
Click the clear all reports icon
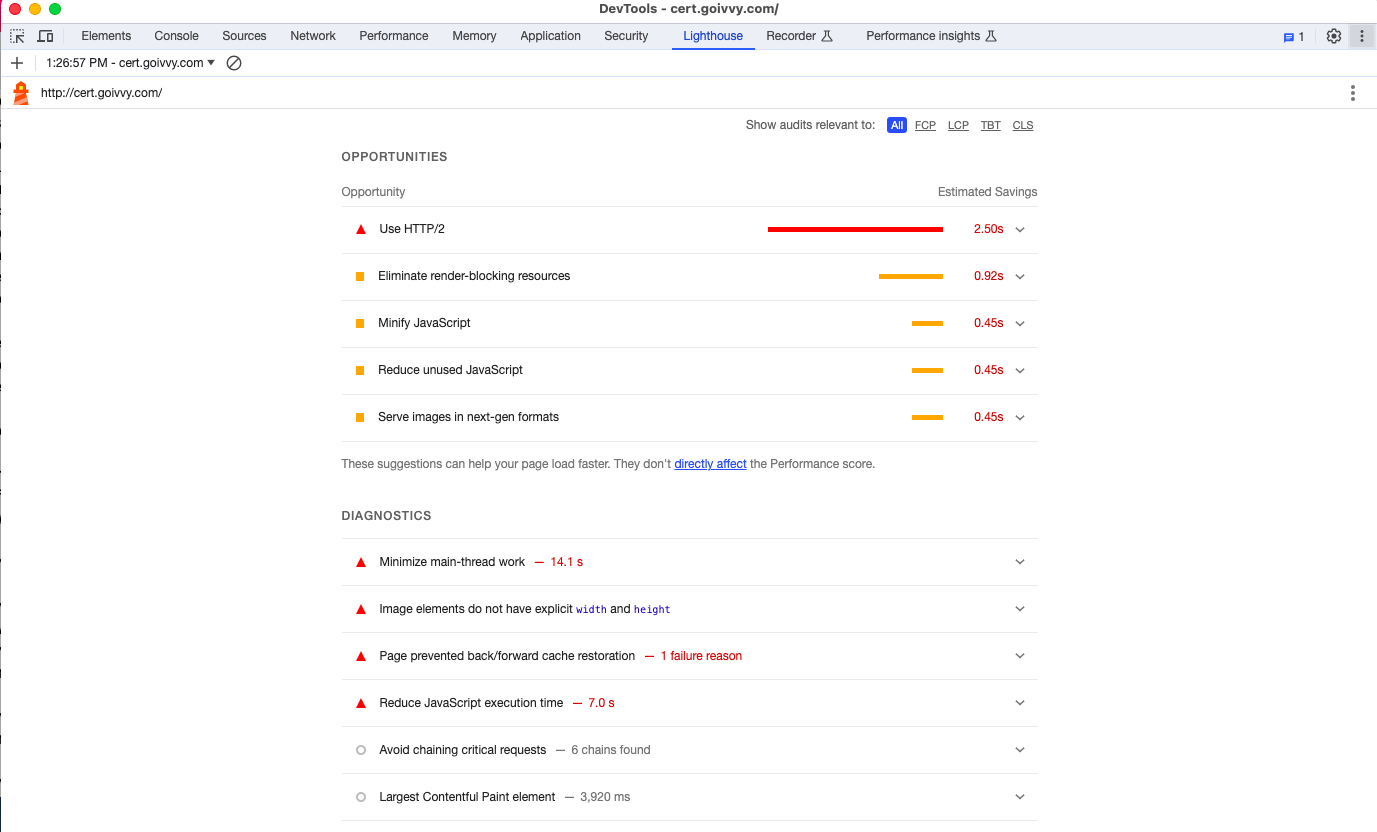coord(234,63)
